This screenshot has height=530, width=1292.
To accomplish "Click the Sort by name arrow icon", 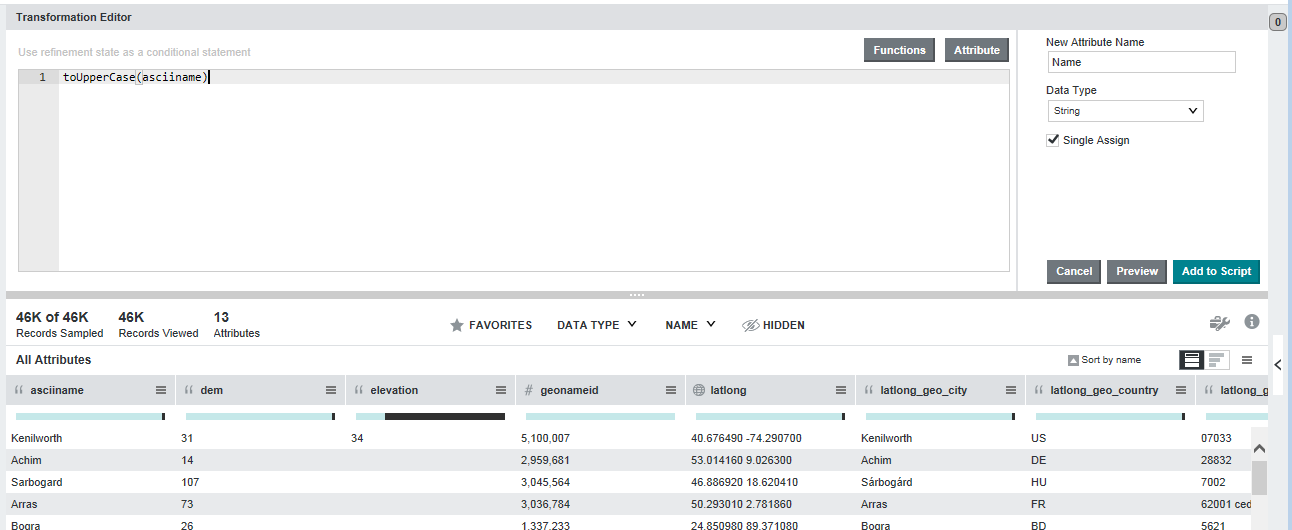I will coord(1073,360).
